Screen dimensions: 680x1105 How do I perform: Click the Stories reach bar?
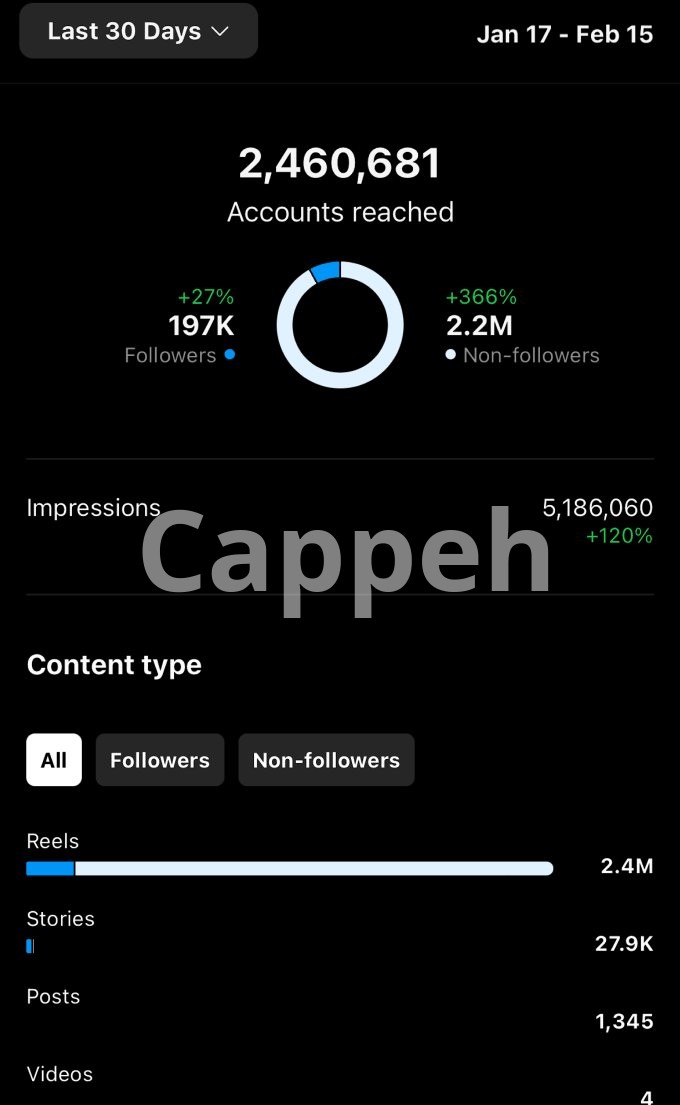click(x=30, y=945)
